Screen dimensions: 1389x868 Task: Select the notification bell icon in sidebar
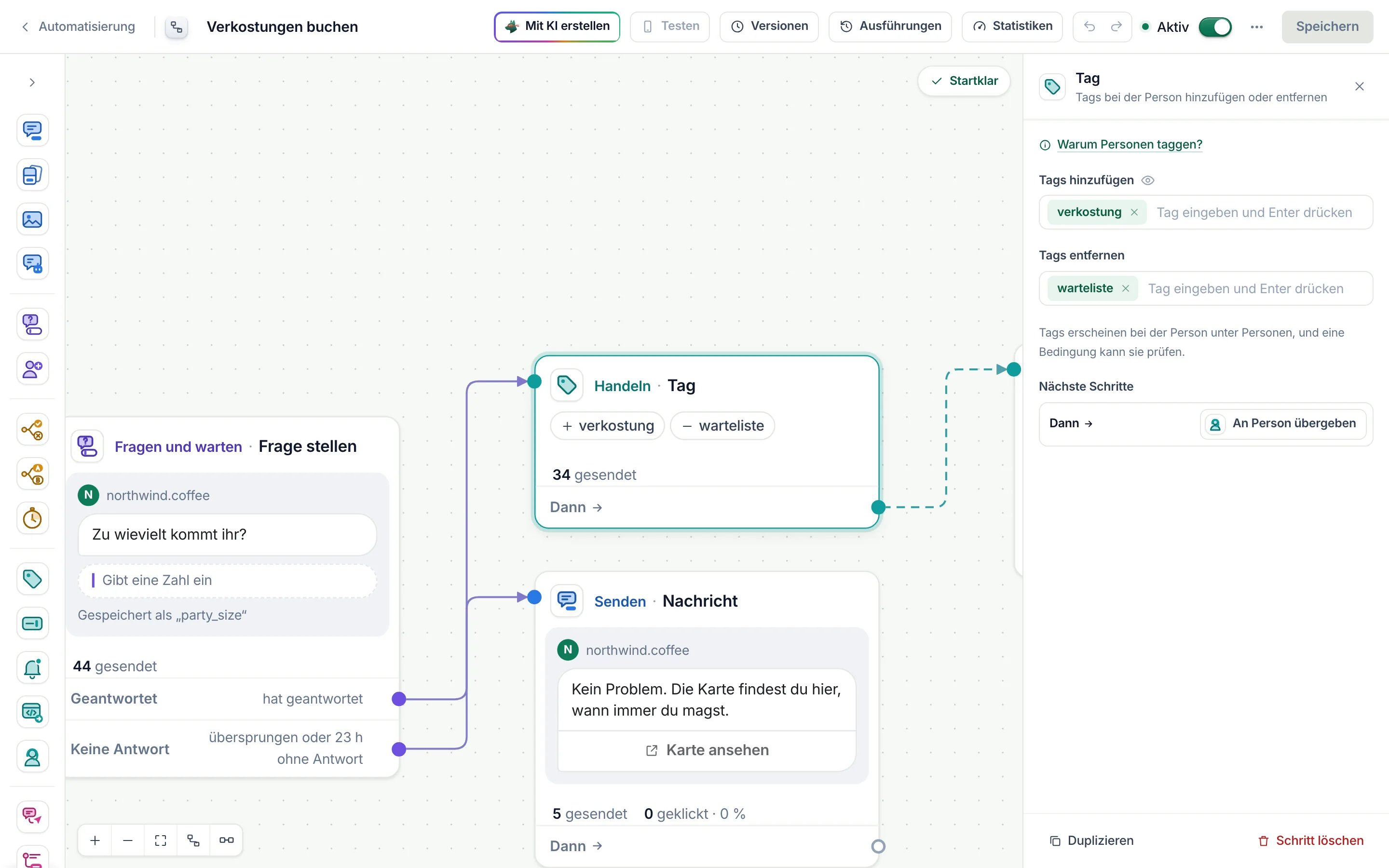tap(32, 668)
